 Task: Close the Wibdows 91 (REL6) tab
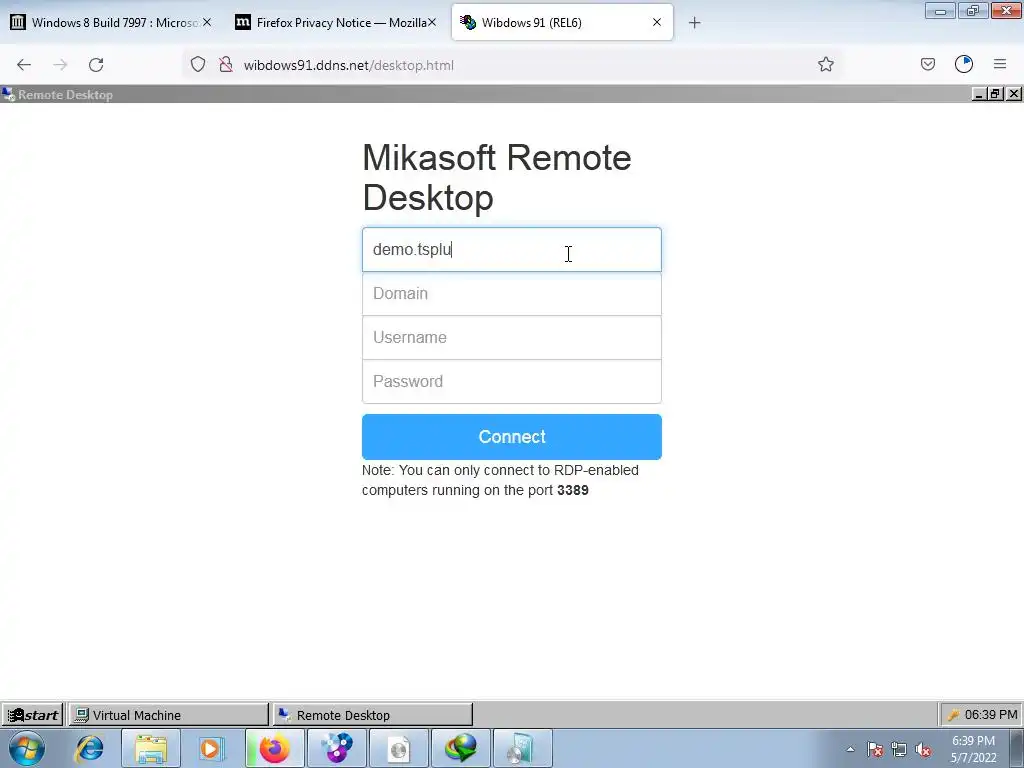657,22
